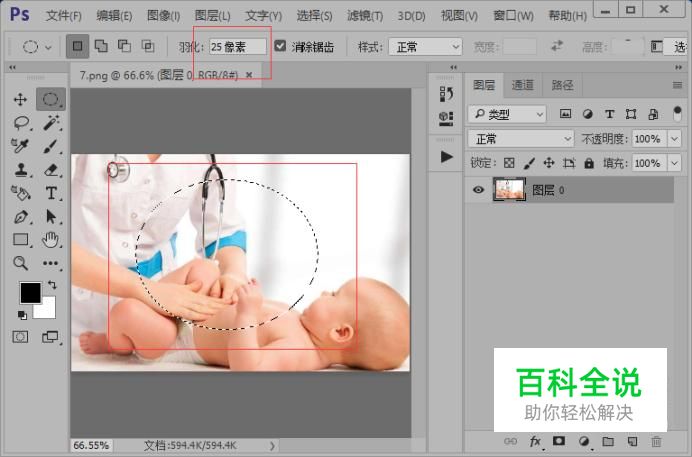Enable Subtract from Selection mode

tap(124, 46)
